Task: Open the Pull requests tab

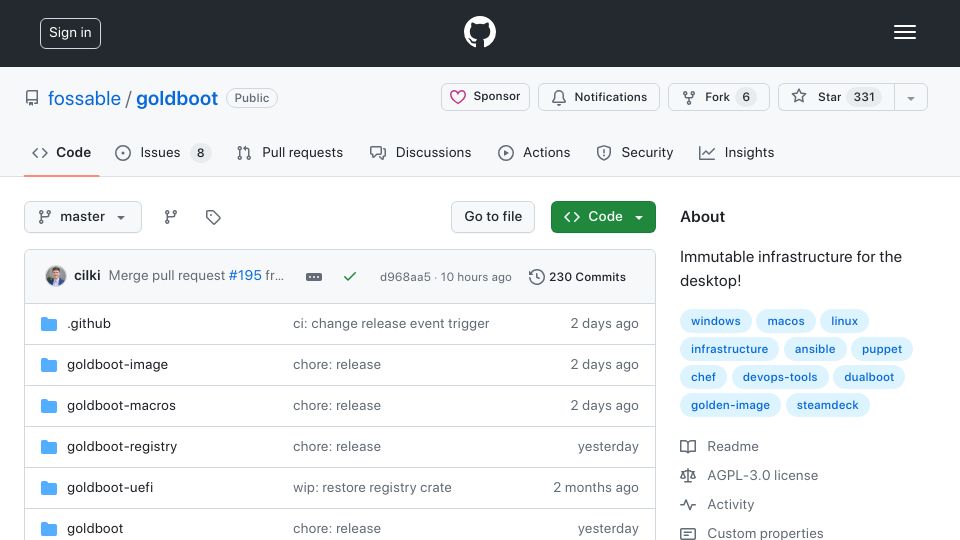Action: click(x=290, y=152)
